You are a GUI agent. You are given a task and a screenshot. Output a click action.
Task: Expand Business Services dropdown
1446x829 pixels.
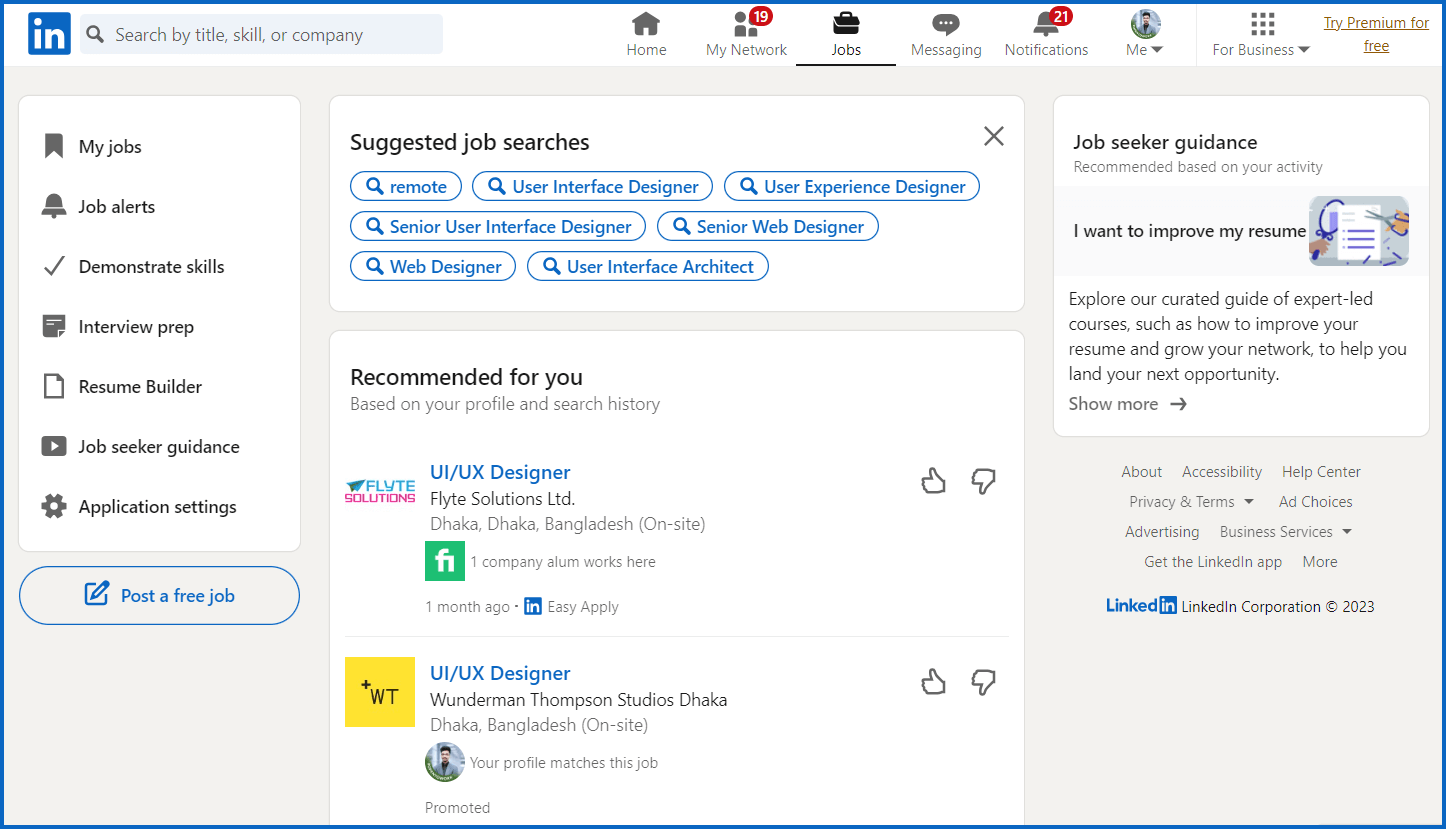click(x=1285, y=532)
